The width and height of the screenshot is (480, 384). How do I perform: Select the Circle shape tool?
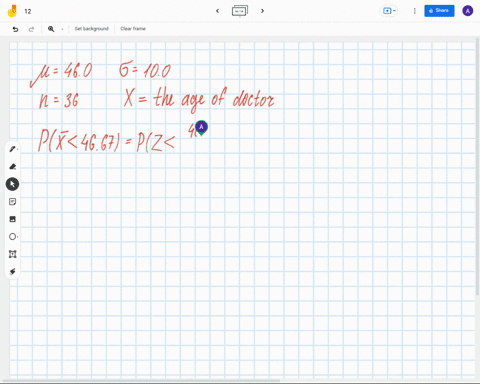click(x=12, y=237)
